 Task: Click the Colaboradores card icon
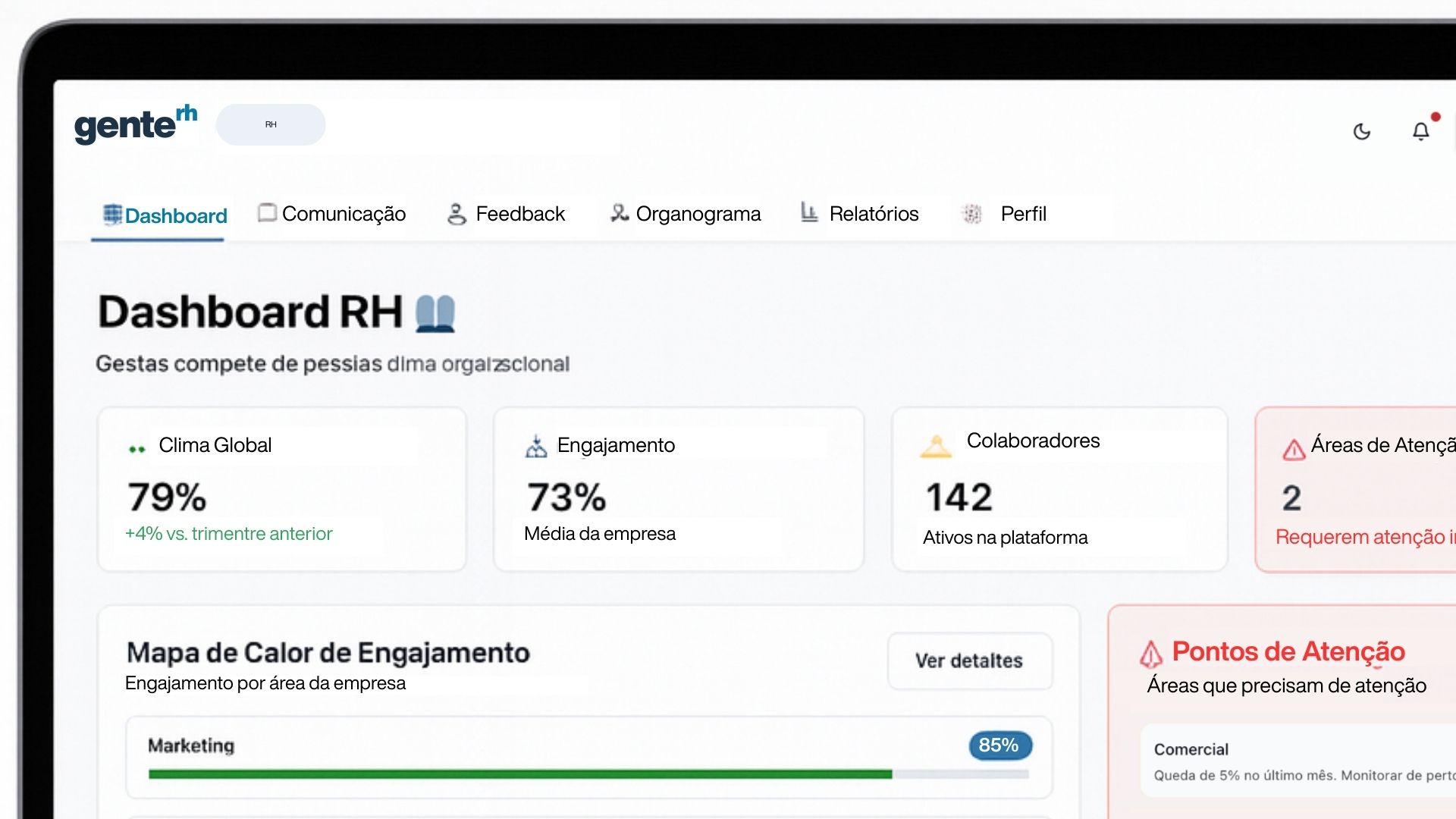(936, 446)
